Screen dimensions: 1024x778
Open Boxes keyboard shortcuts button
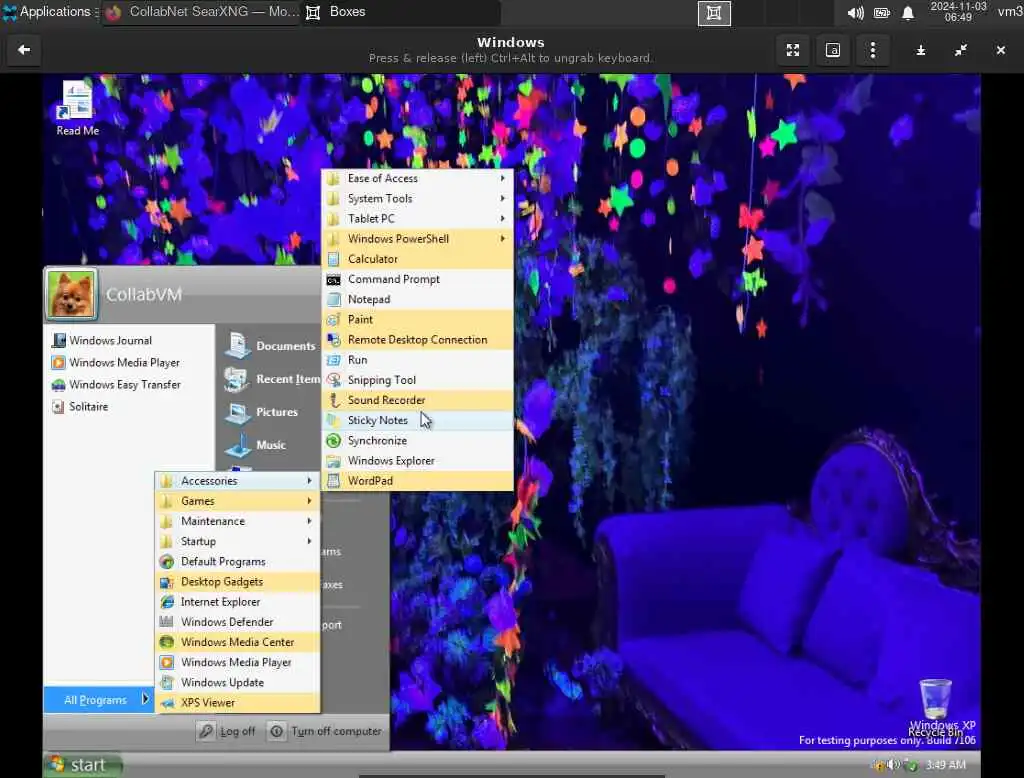(x=833, y=50)
